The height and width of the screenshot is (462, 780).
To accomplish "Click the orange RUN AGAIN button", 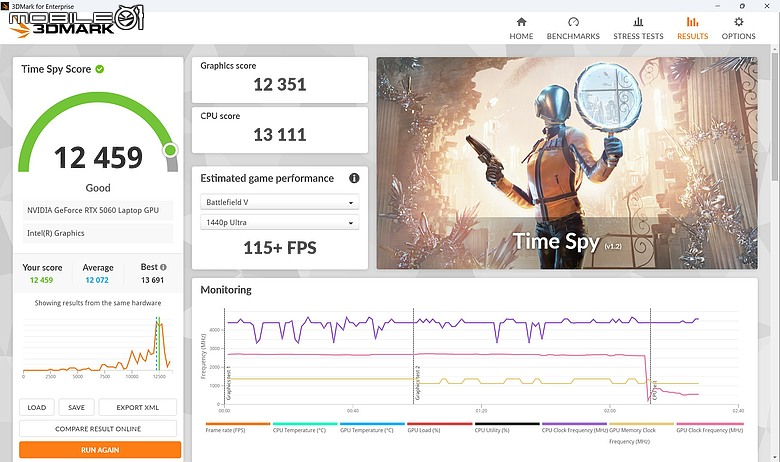I will coord(100,450).
